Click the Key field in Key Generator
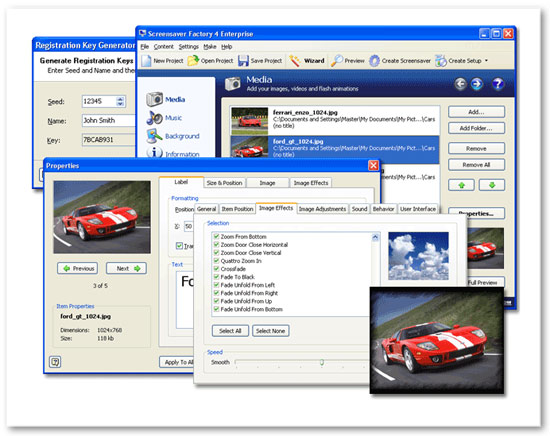 [109, 140]
